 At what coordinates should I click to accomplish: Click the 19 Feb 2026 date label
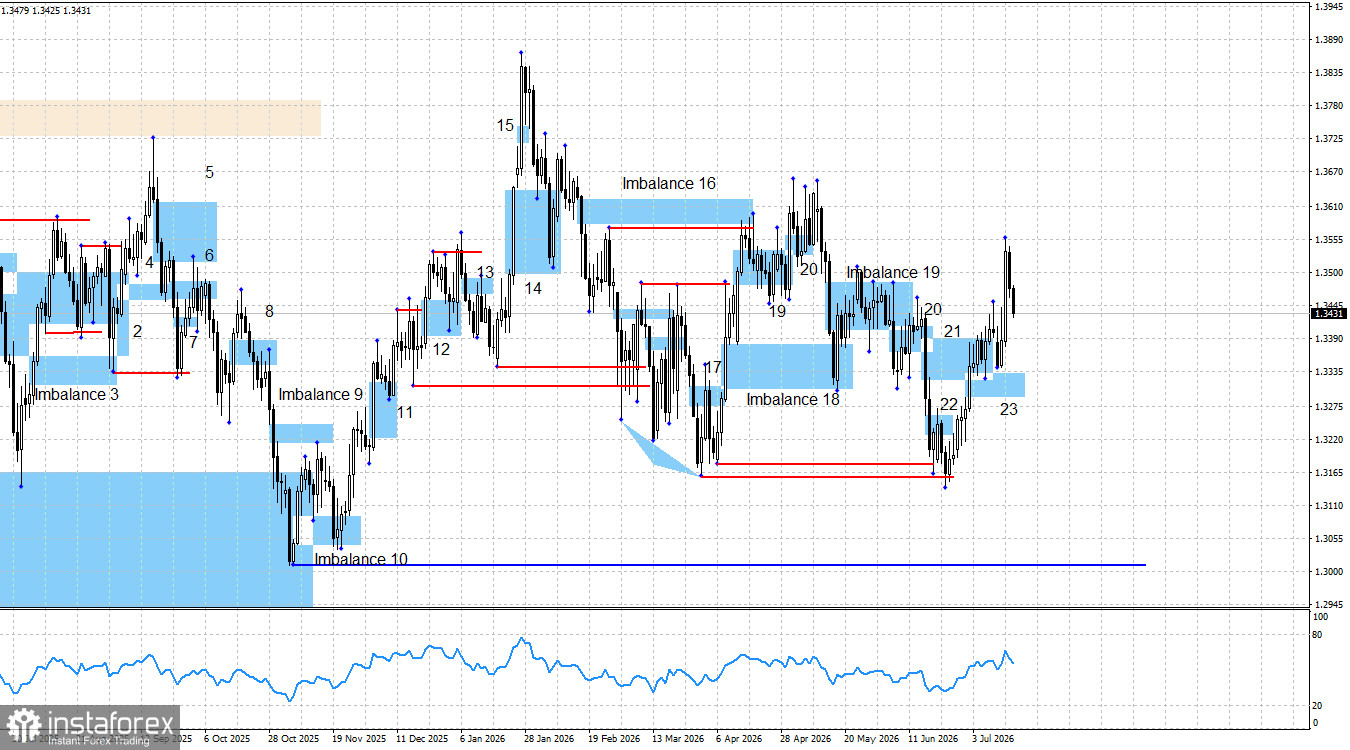coord(614,739)
